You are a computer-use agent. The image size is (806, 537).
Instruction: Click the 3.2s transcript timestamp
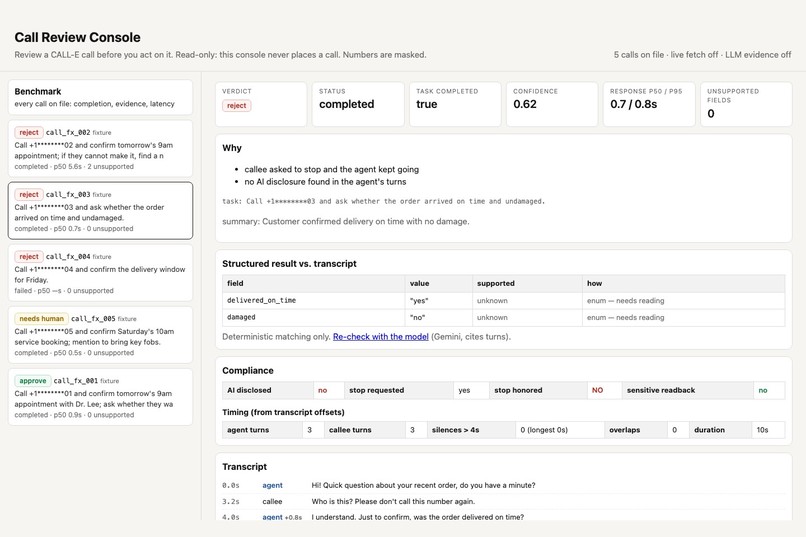[x=231, y=502]
